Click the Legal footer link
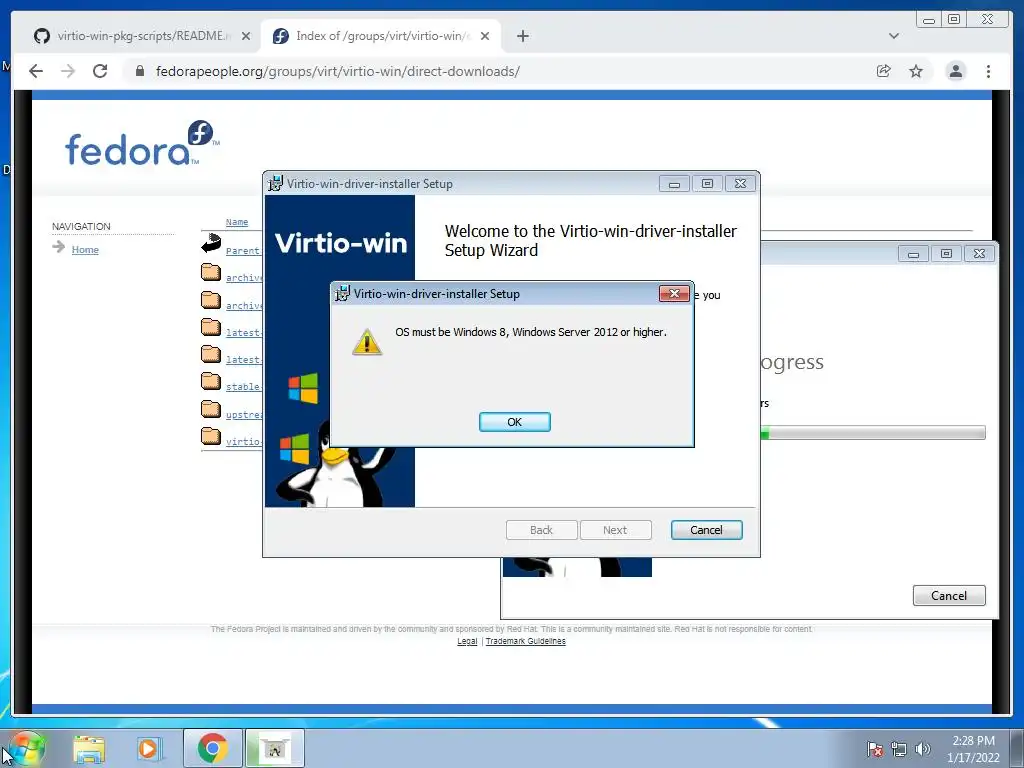The width and height of the screenshot is (1024, 768). coord(467,641)
